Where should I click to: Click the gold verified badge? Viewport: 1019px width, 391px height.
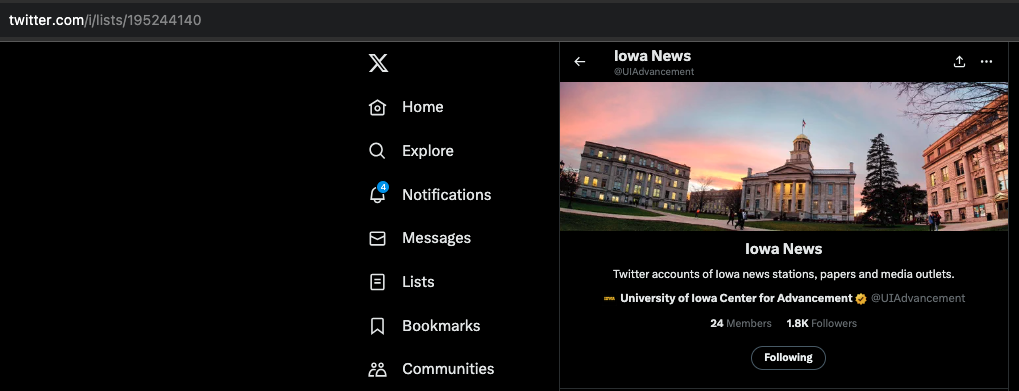[861, 299]
